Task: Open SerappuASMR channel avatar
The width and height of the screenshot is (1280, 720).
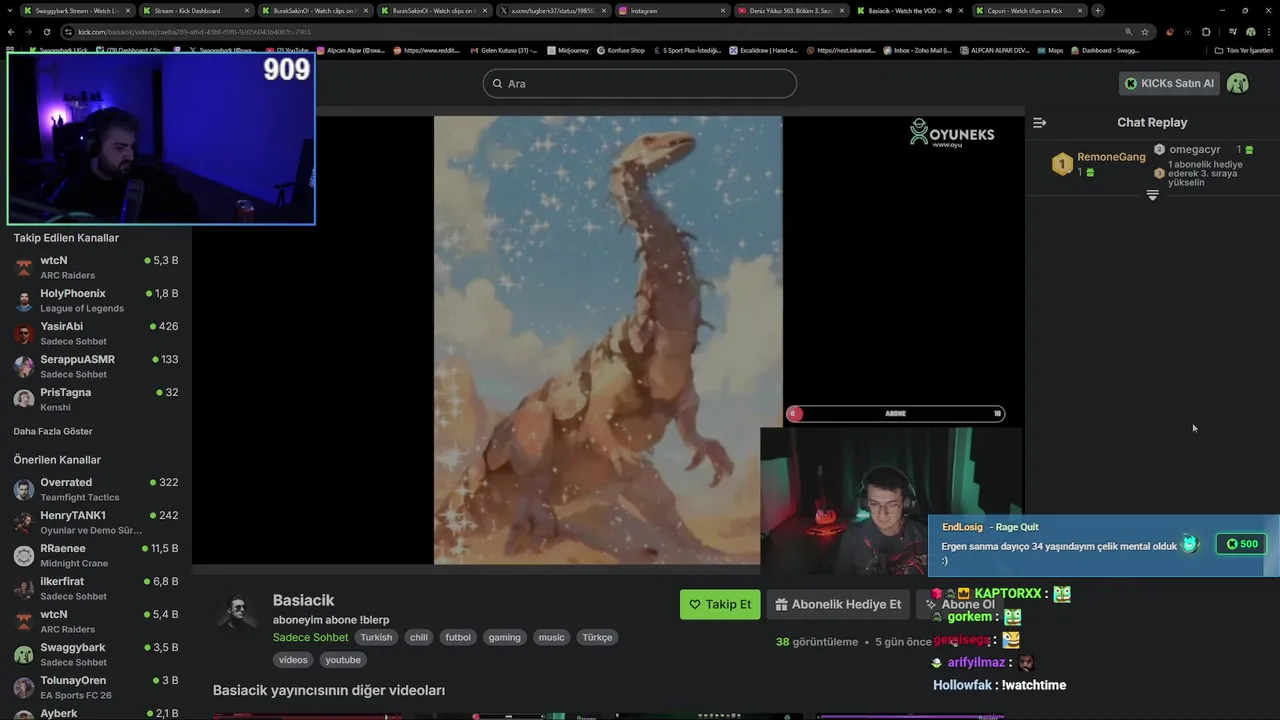Action: click(x=24, y=366)
